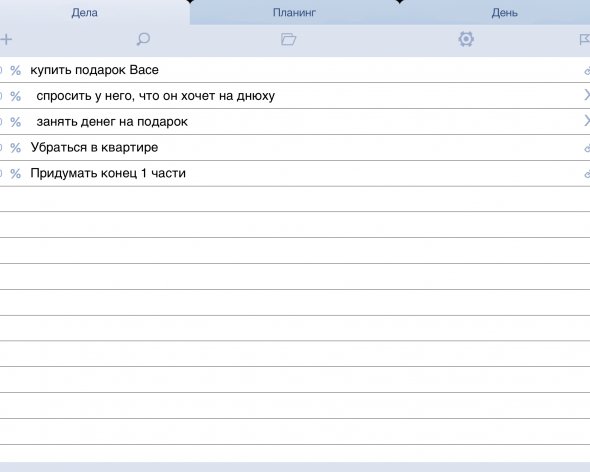
Task: Click the flag icon in toolbar
Action: coord(584,40)
